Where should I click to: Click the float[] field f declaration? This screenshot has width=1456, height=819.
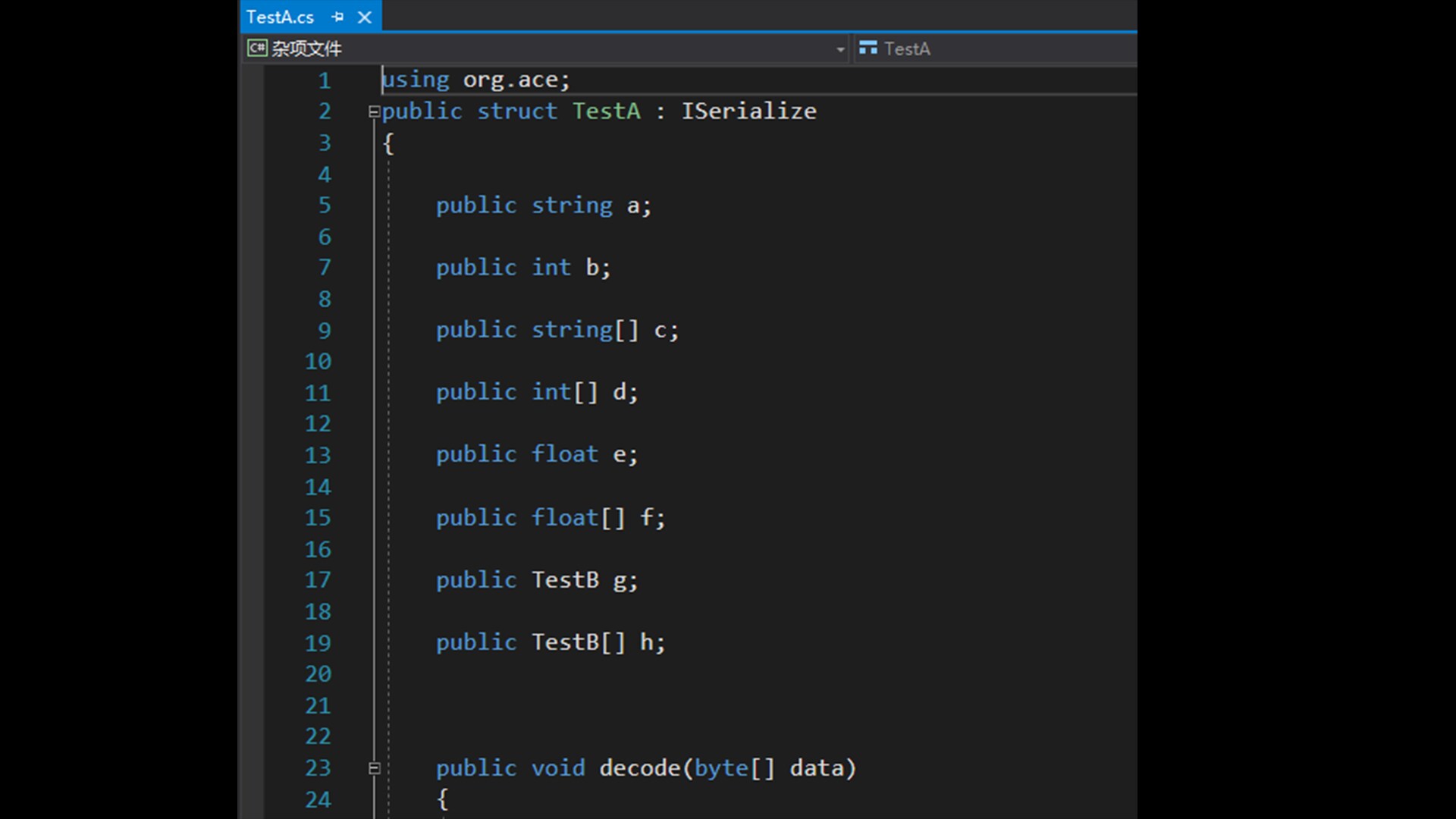point(579,517)
